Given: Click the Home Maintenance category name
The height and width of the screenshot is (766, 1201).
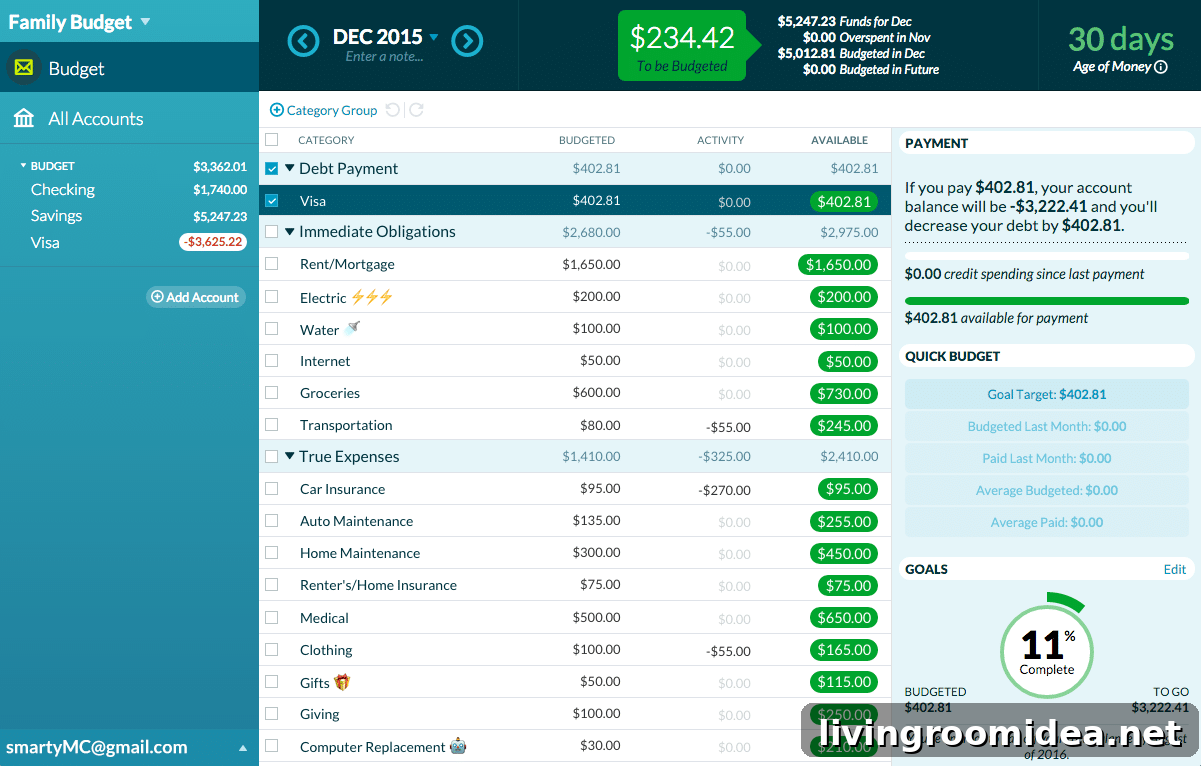Looking at the screenshot, I should (x=360, y=553).
